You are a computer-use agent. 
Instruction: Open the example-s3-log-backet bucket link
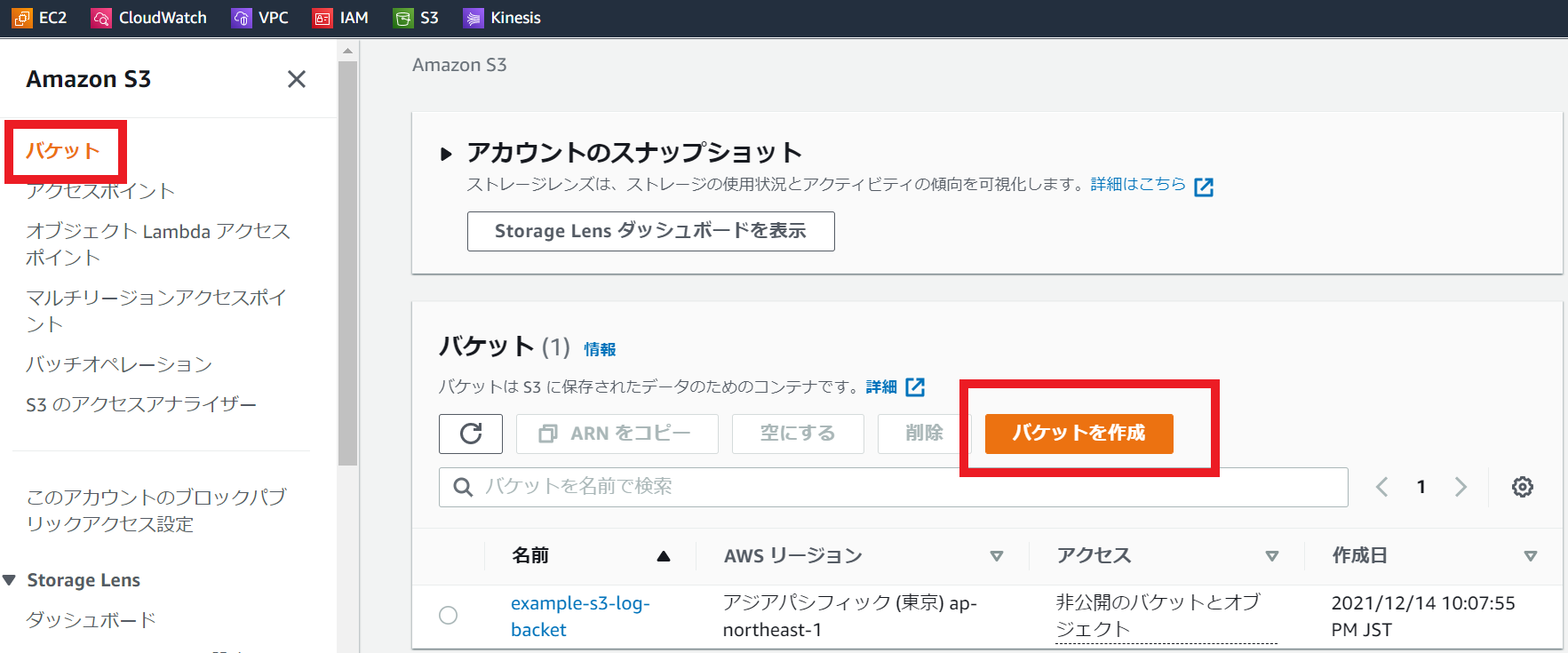click(x=580, y=617)
